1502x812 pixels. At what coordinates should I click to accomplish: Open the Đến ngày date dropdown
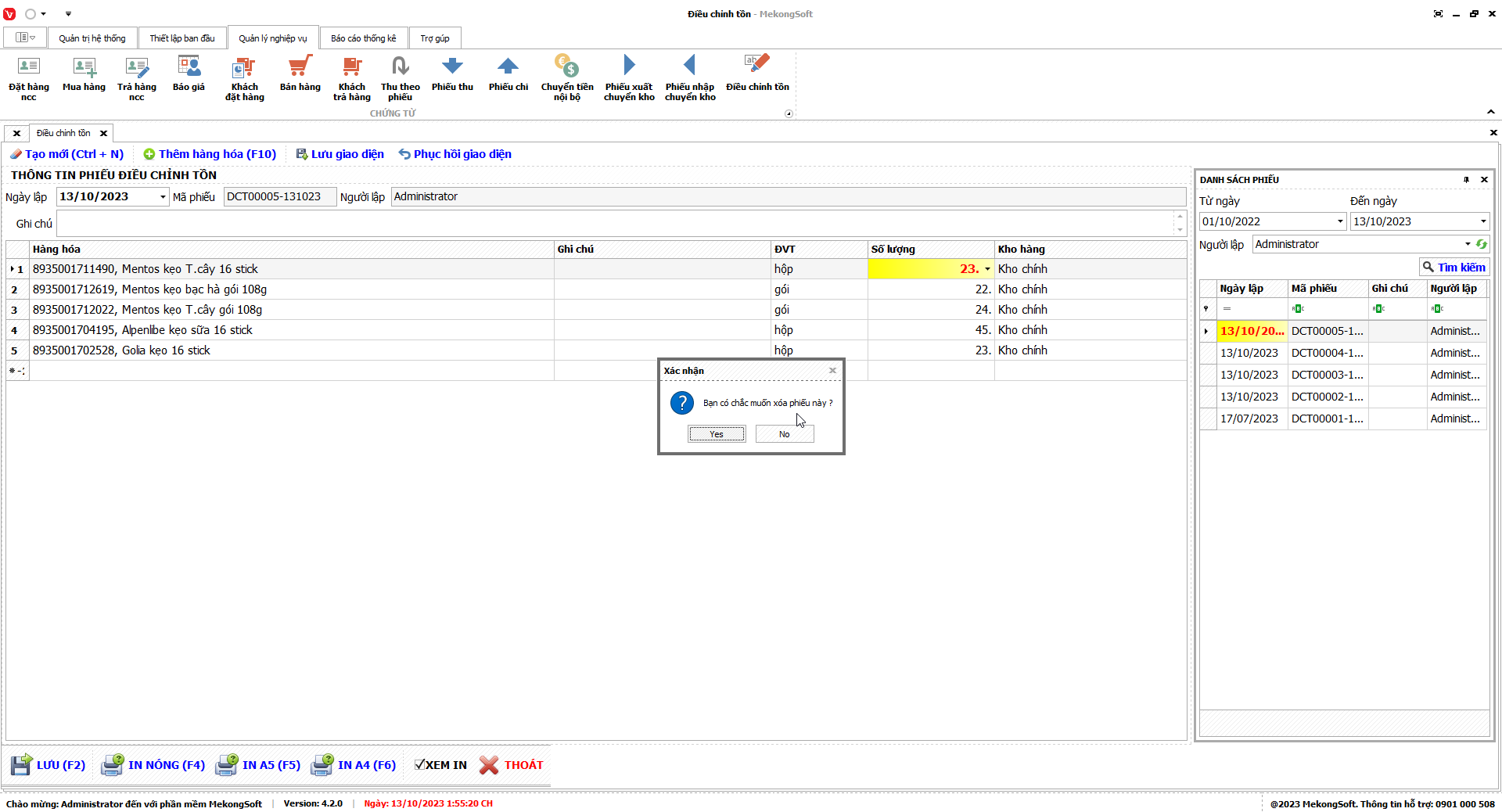(1482, 221)
